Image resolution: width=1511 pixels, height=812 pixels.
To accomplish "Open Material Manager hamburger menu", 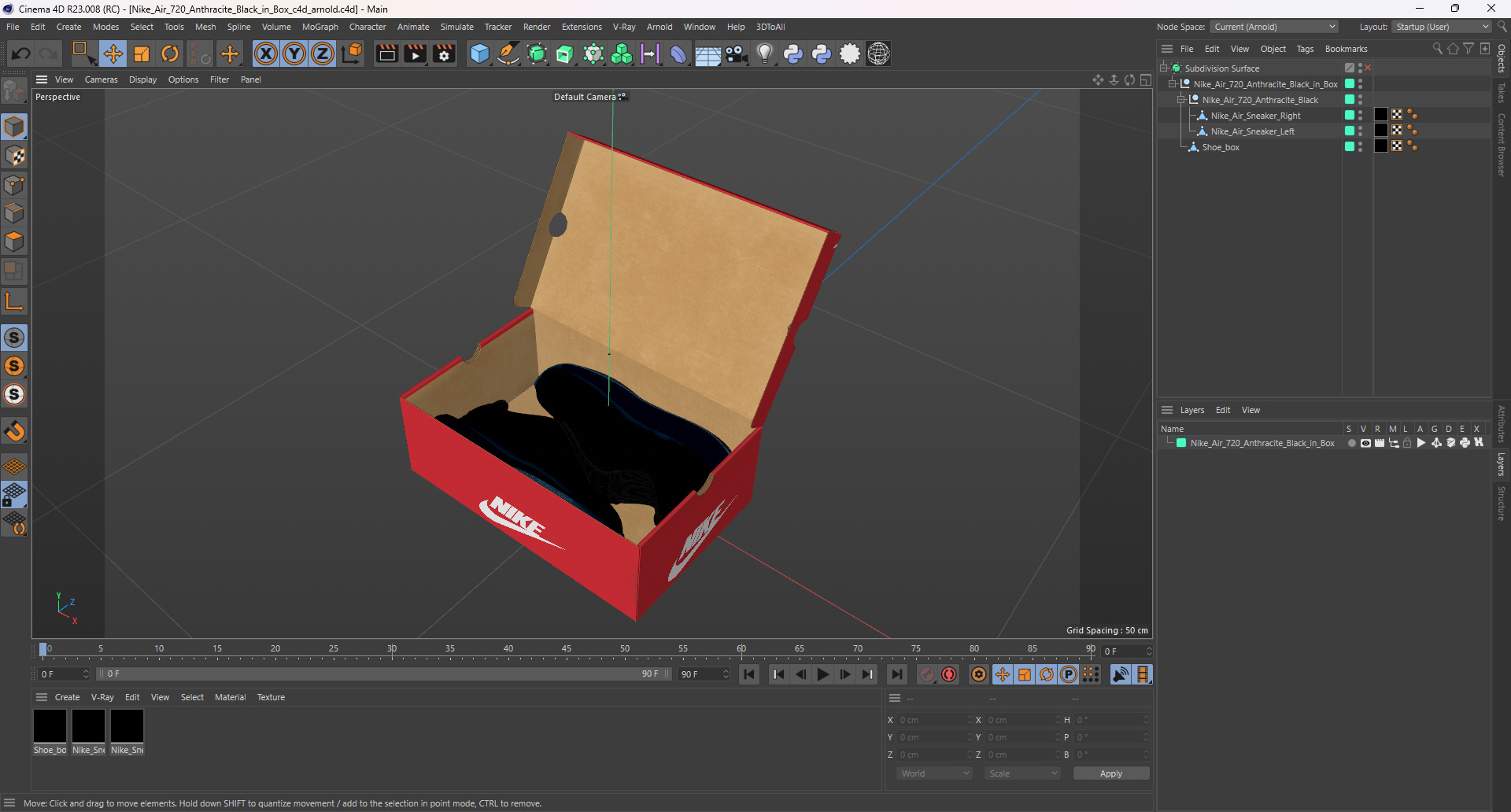I will coord(42,697).
